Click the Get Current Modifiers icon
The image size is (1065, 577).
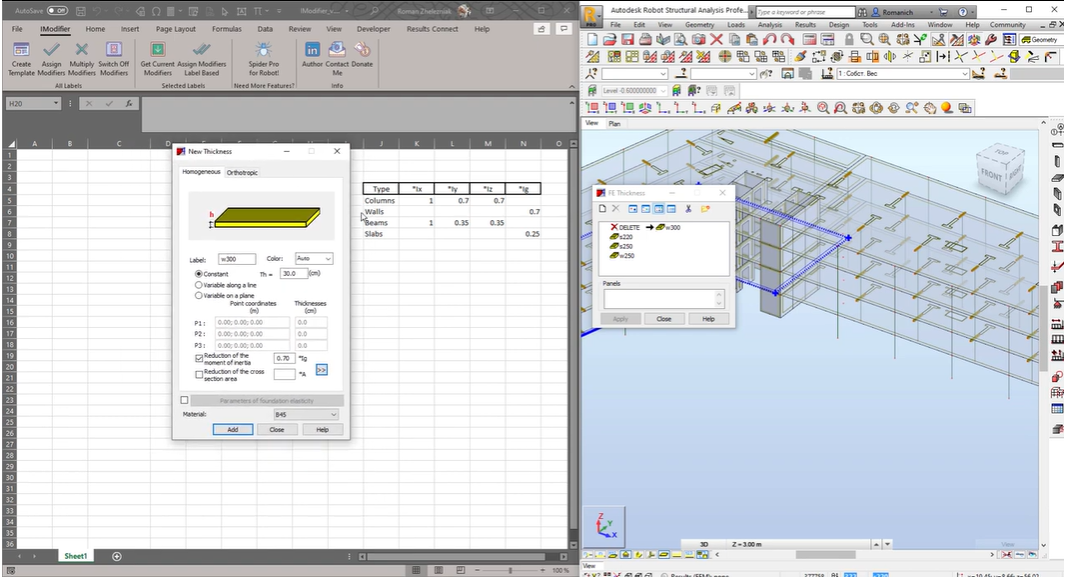157,51
